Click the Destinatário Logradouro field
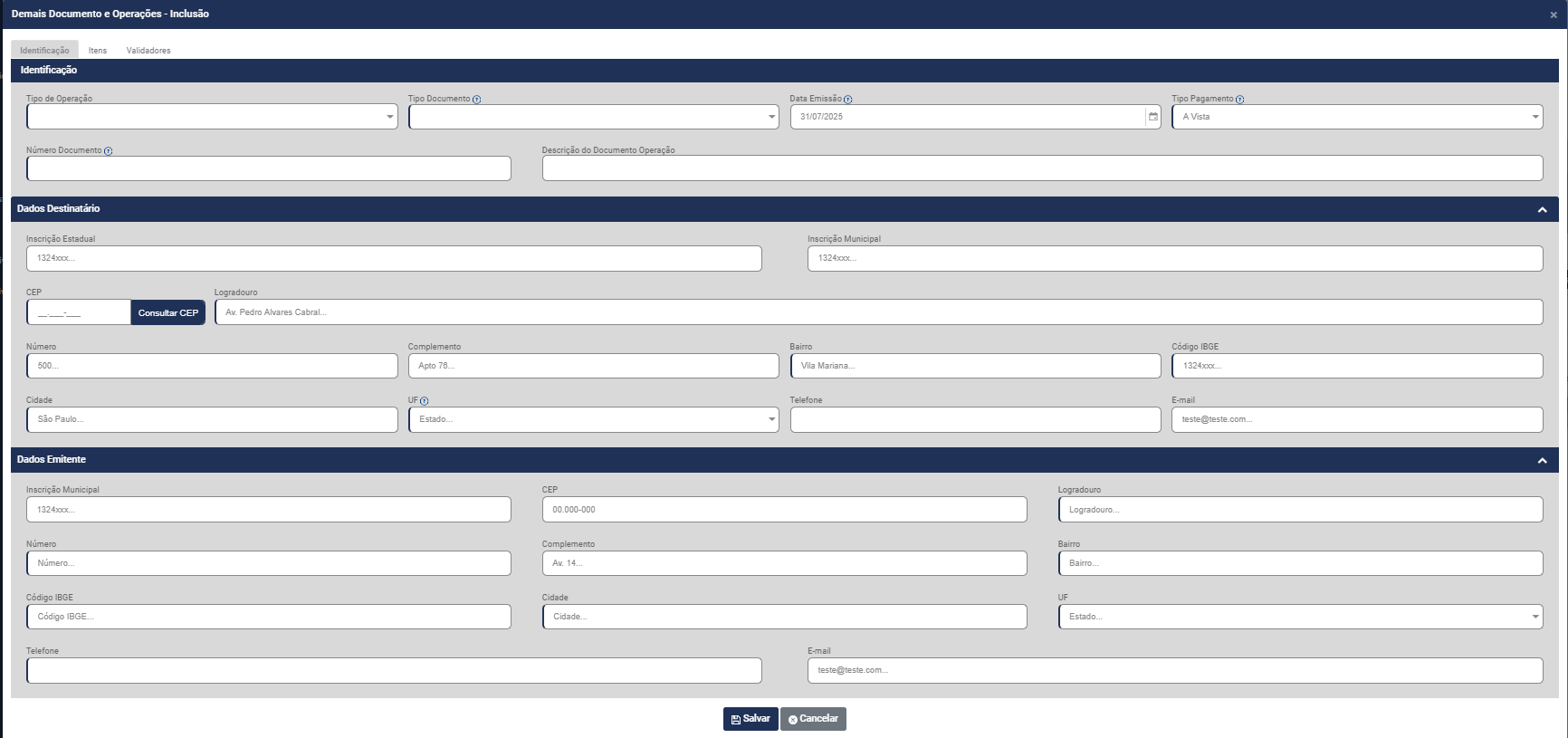The width and height of the screenshot is (1568, 738). (x=879, y=312)
